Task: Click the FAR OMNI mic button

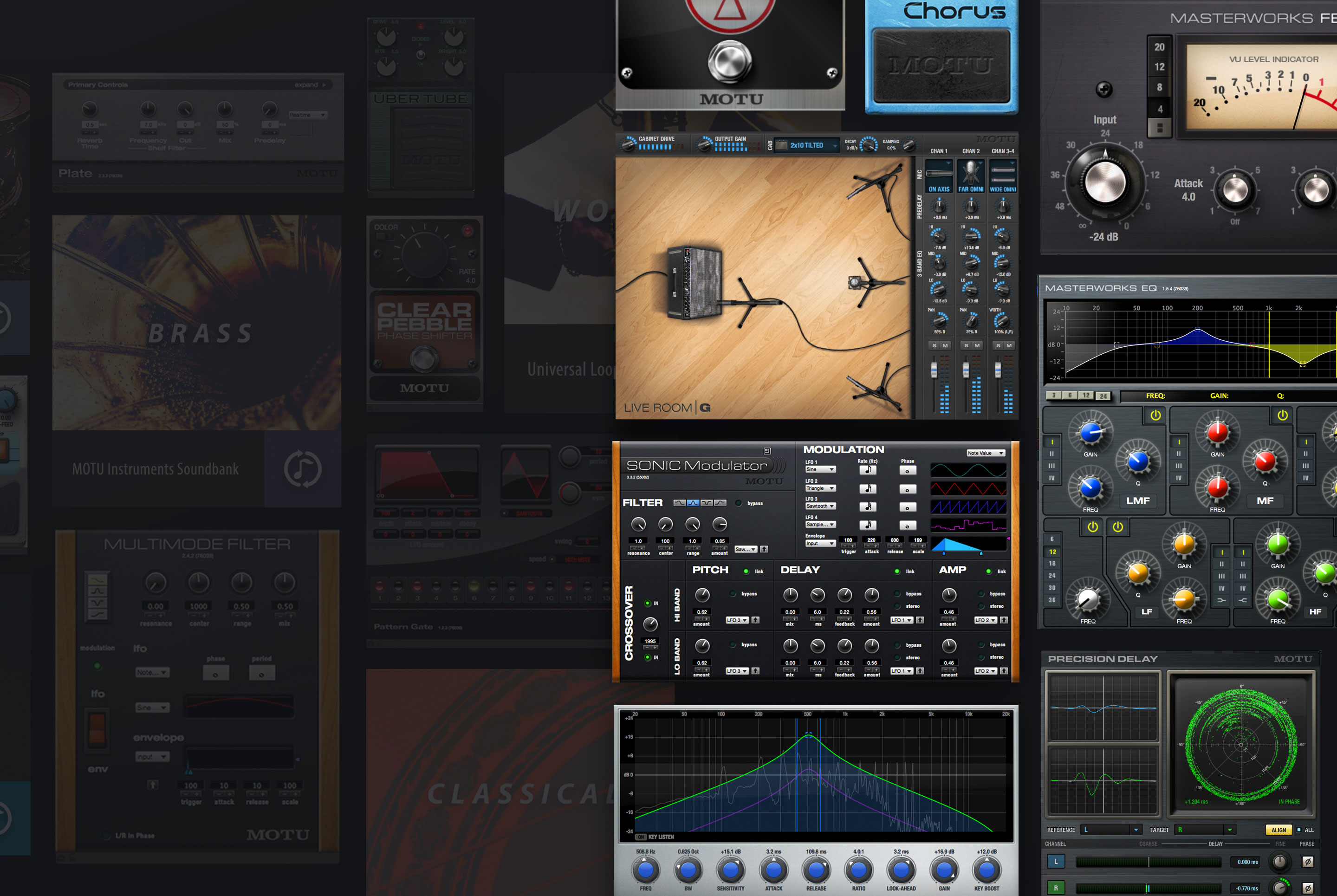Action: click(971, 176)
